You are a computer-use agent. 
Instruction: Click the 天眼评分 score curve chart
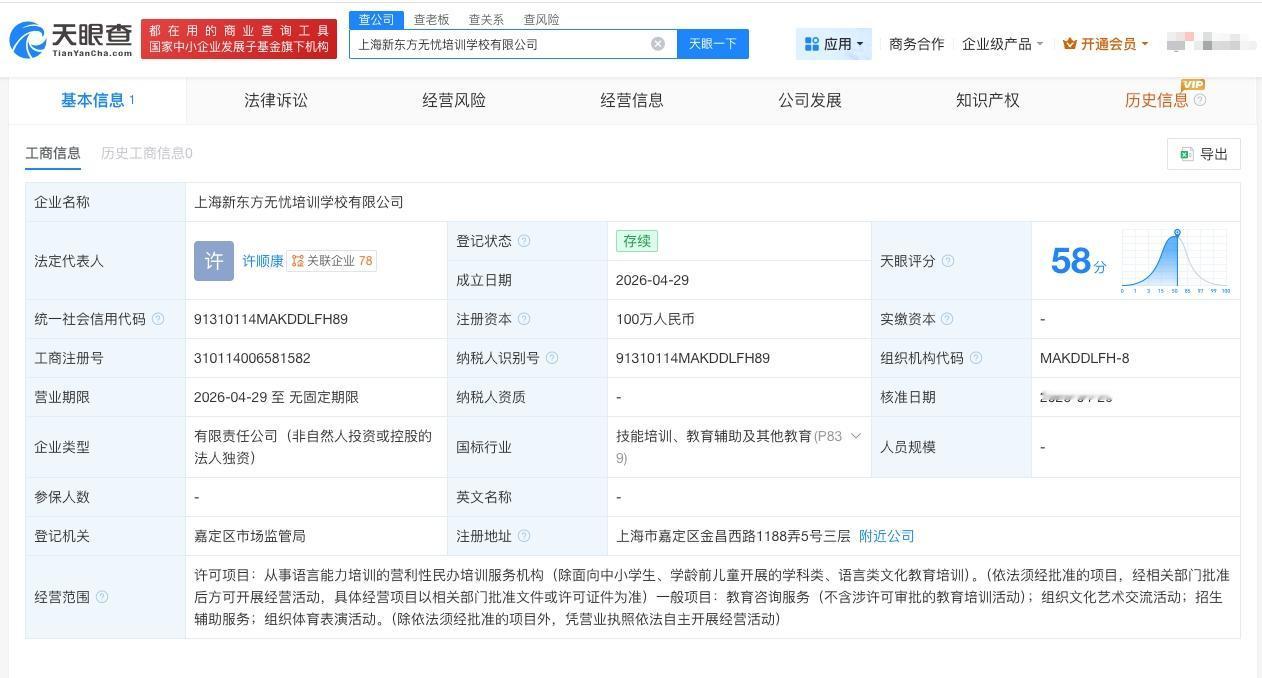pos(1176,259)
